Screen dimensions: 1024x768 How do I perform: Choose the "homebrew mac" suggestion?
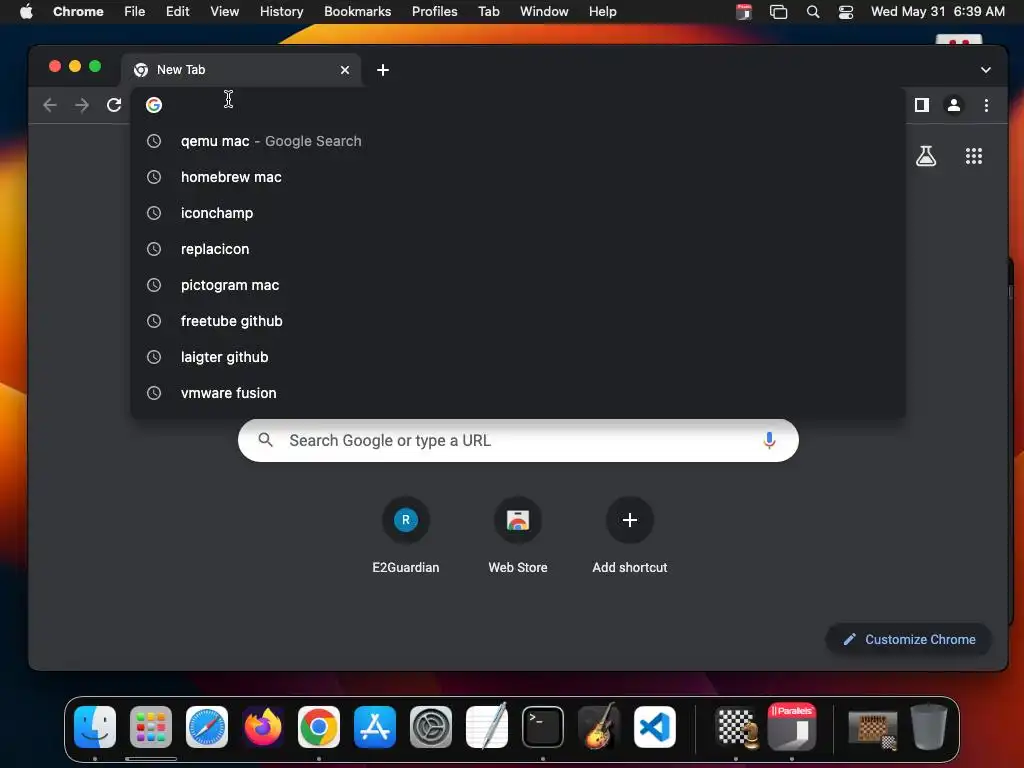[518, 177]
